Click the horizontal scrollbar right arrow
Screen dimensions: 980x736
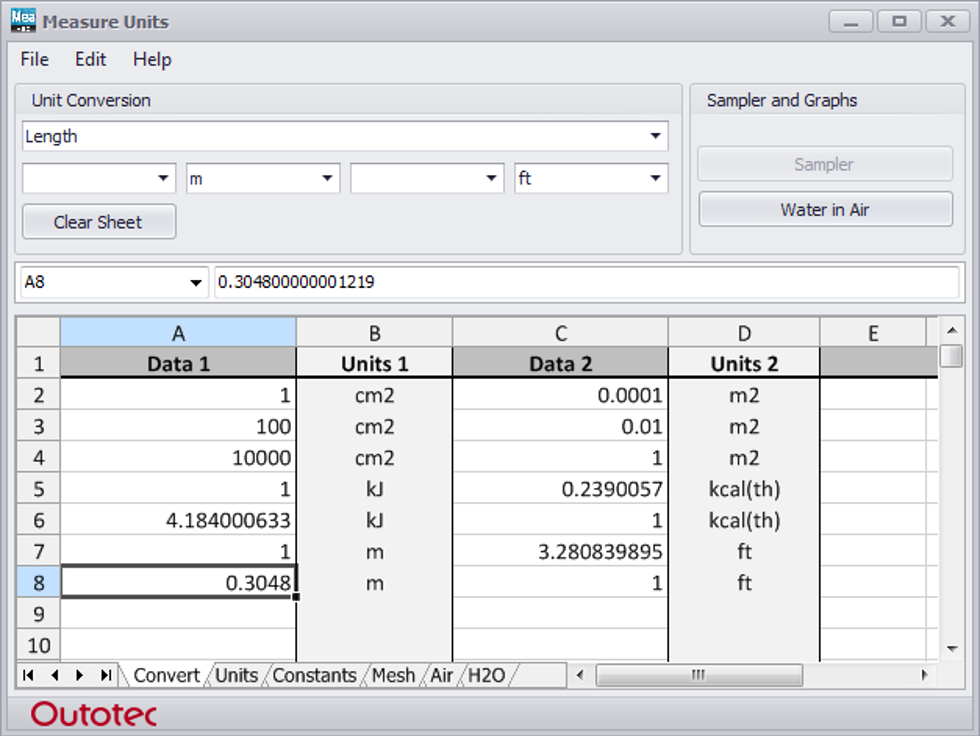click(x=924, y=675)
